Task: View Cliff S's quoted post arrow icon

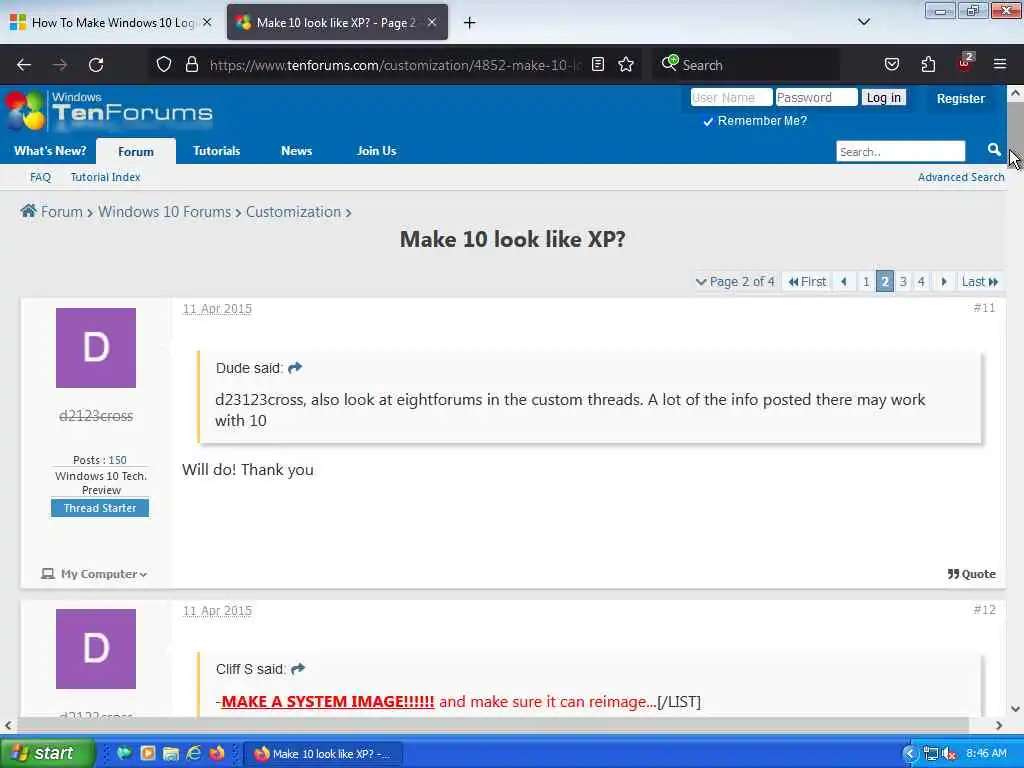Action: [x=298, y=669]
